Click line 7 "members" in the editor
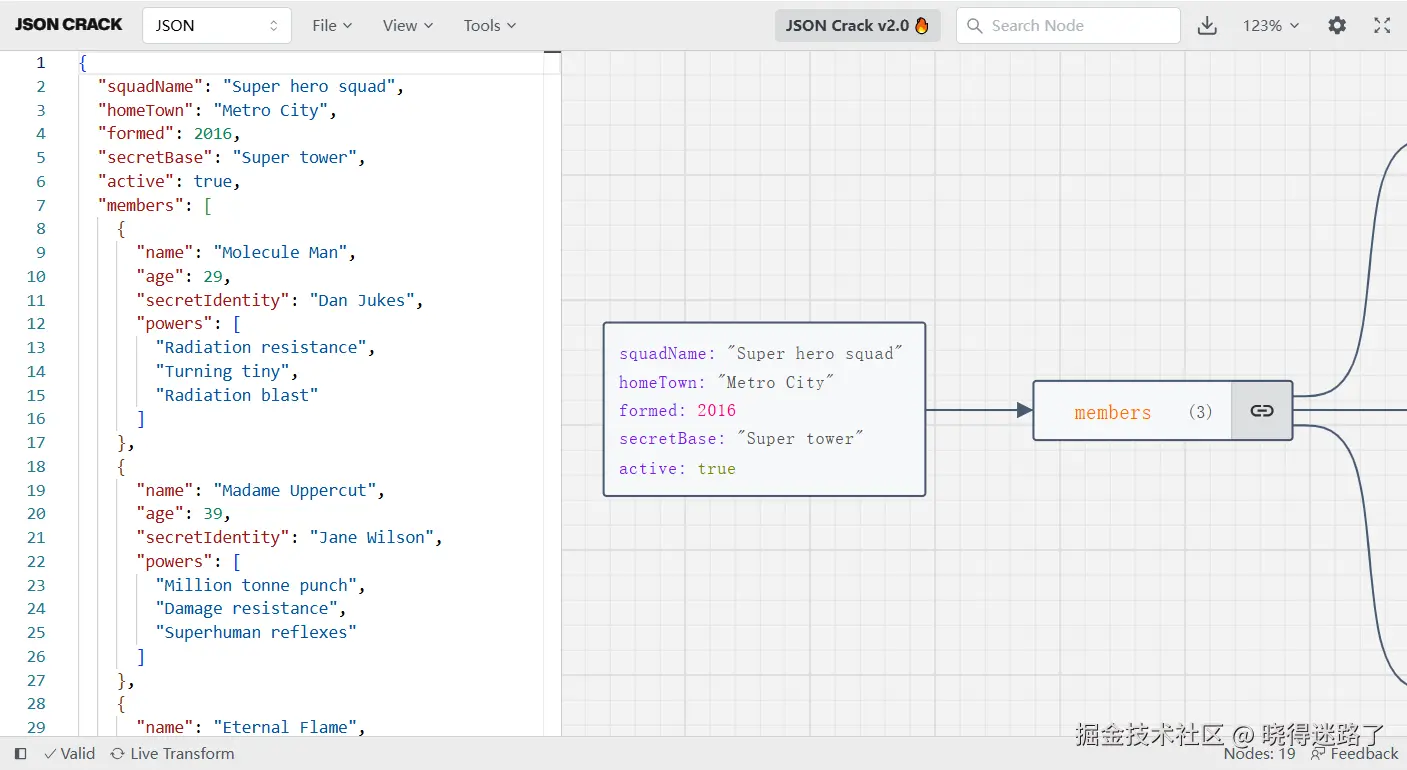1407x770 pixels. click(140, 205)
